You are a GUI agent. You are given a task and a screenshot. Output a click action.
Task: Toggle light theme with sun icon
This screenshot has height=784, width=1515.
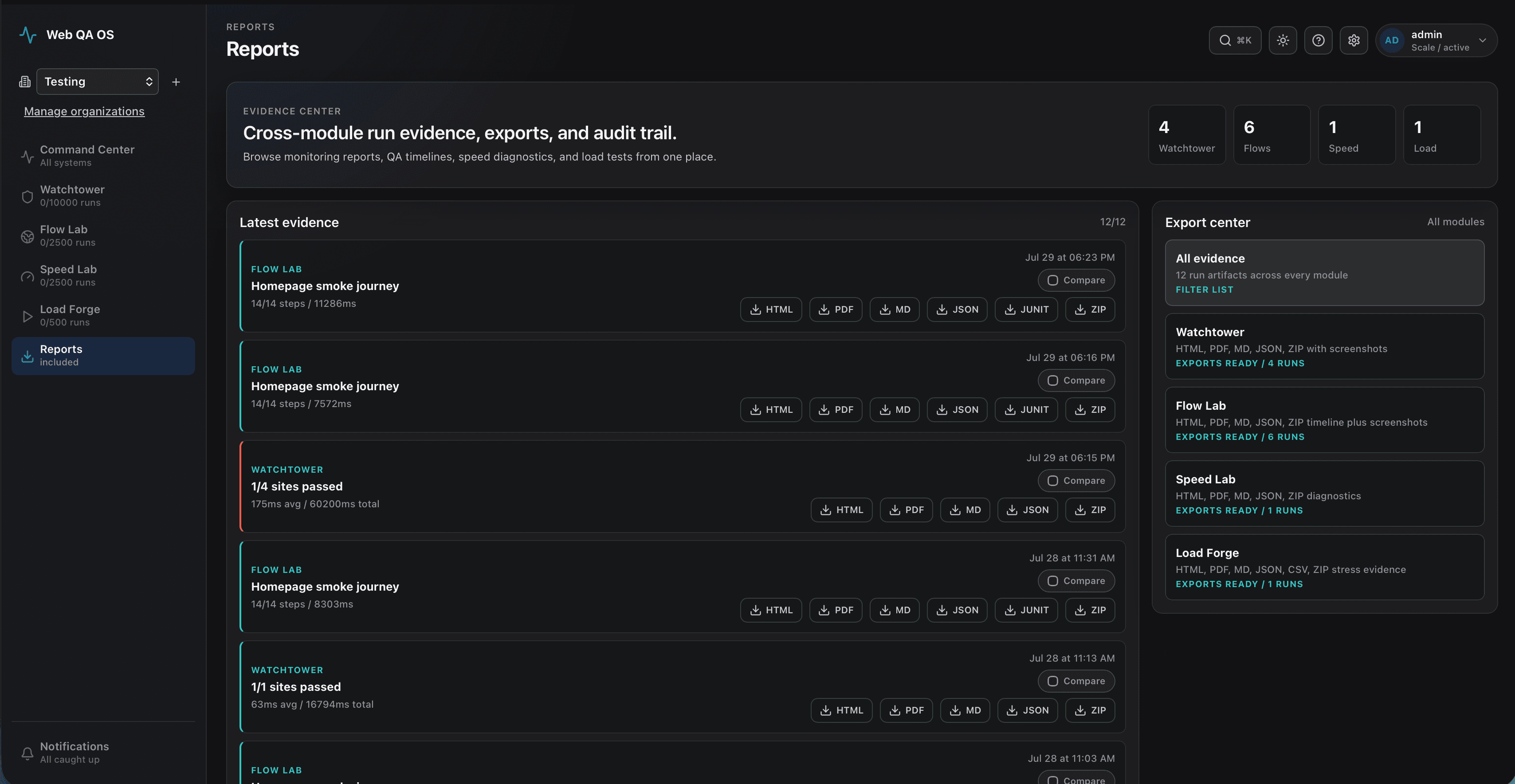pos(1283,40)
